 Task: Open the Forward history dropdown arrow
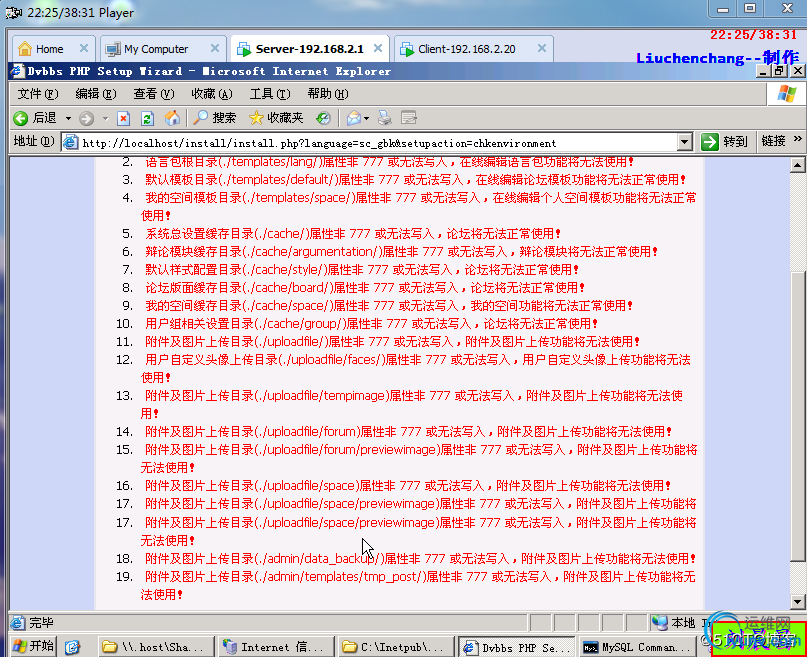106,119
